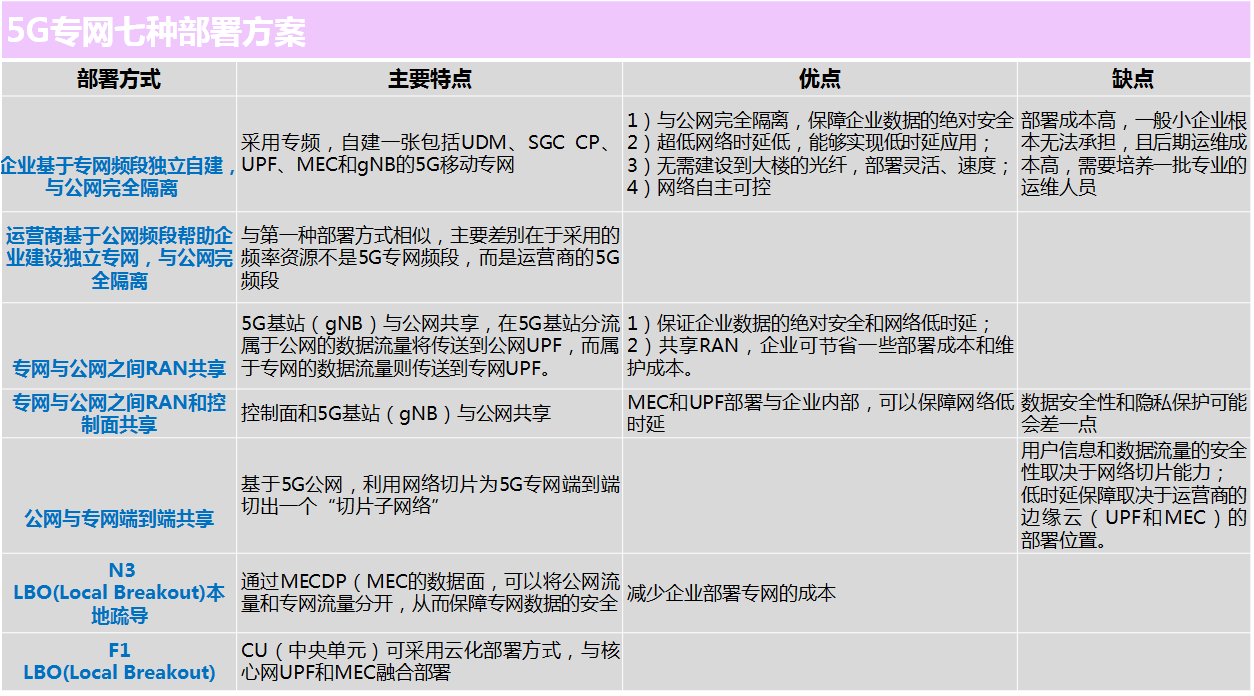The height and width of the screenshot is (696, 1254).
Task: Select the drawbacks cell starting "部署成本高"
Action: (x=1133, y=154)
